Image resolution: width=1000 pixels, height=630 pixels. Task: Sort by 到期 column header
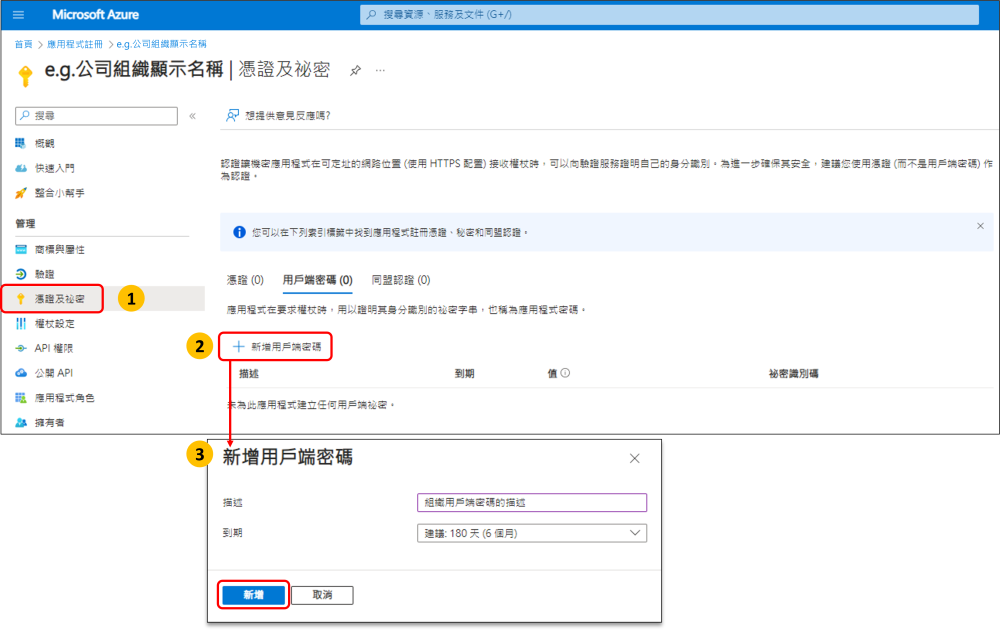tap(464, 374)
